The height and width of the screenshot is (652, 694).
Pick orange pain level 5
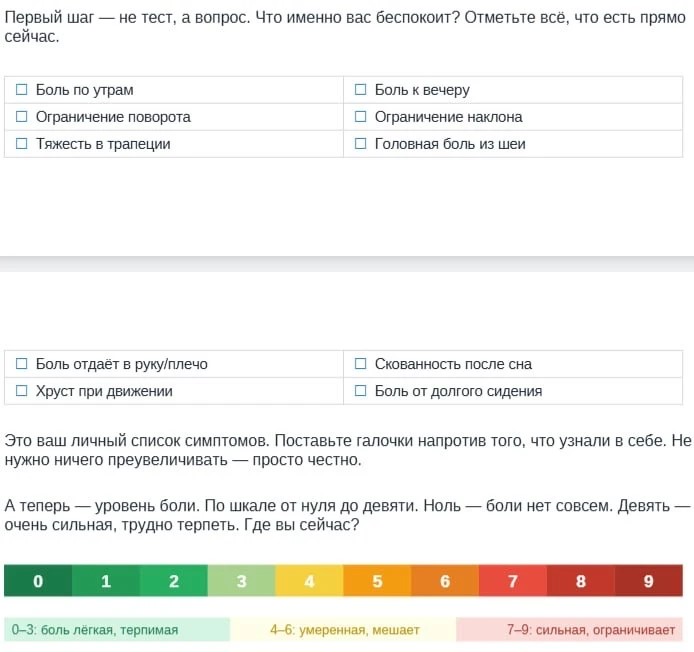pyautogui.click(x=377, y=580)
